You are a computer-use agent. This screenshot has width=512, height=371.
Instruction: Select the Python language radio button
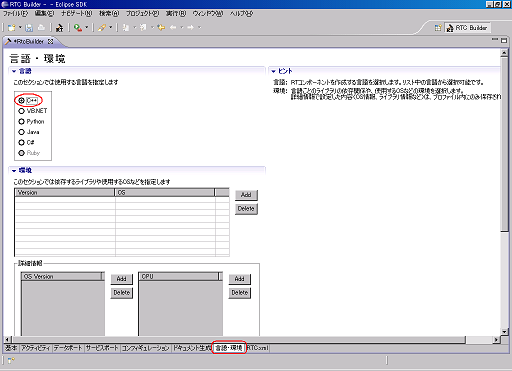(21, 121)
